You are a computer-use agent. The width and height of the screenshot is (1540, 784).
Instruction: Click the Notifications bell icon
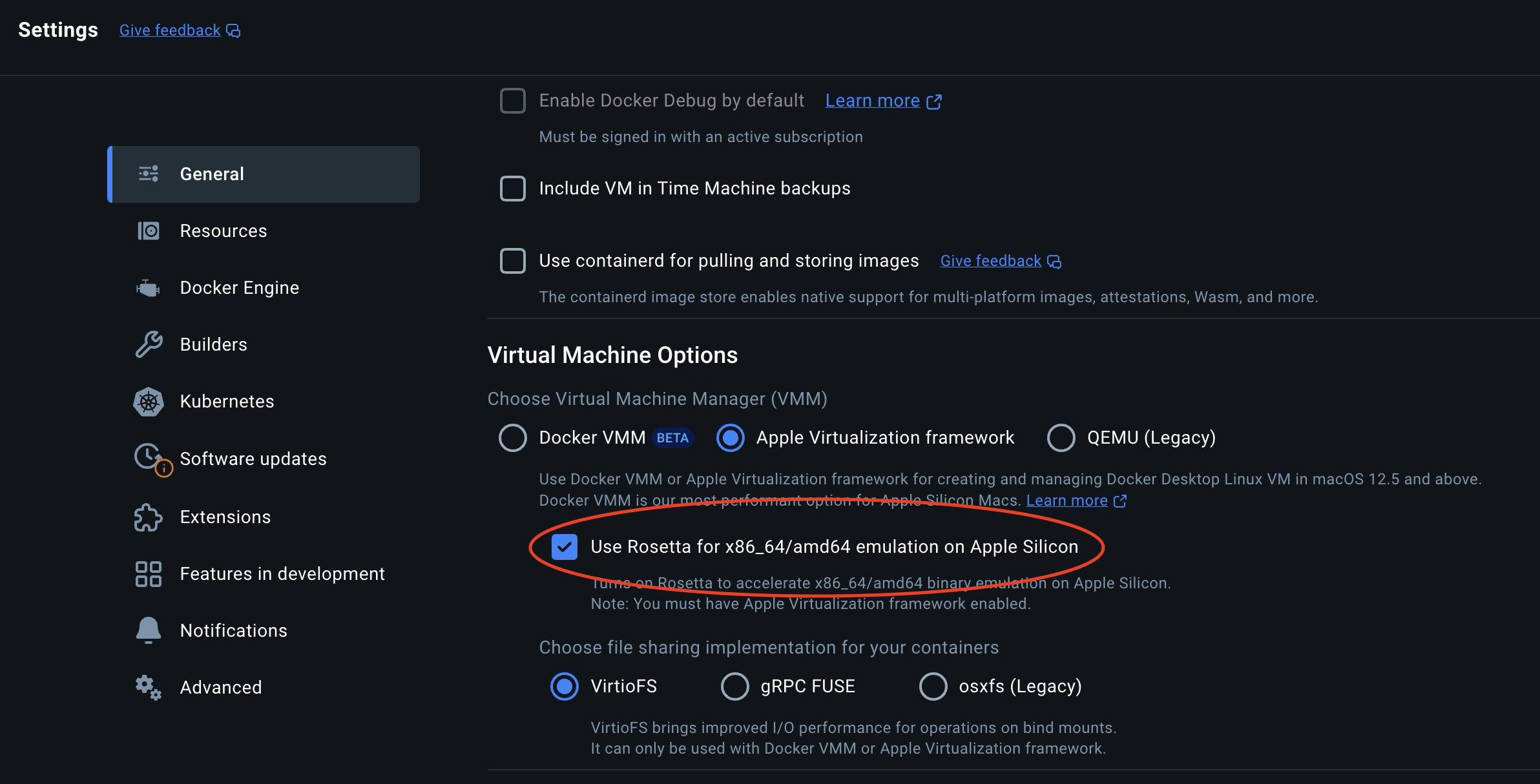pyautogui.click(x=149, y=630)
